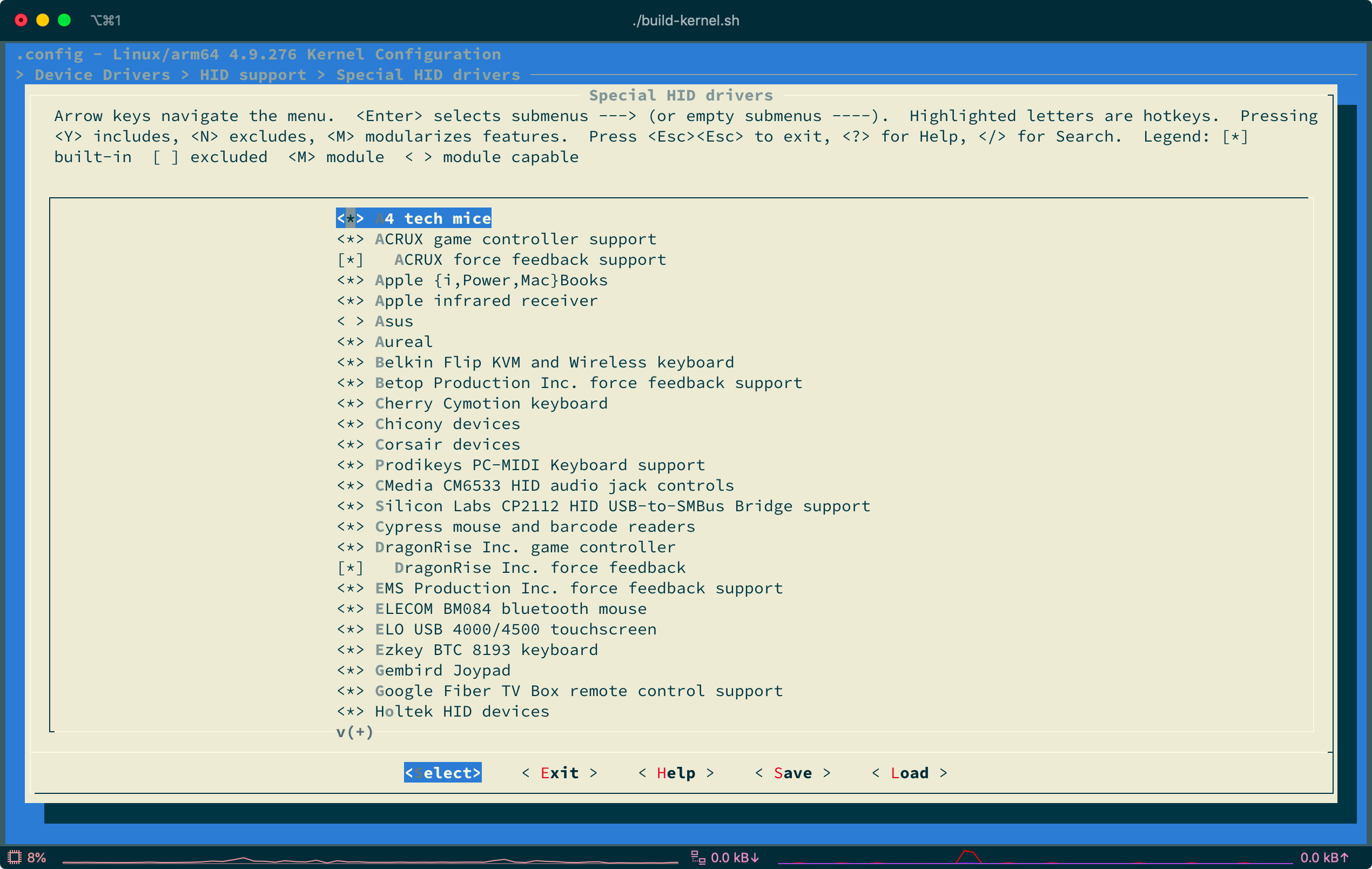Select the Holtek HID devices entry

(x=461, y=712)
